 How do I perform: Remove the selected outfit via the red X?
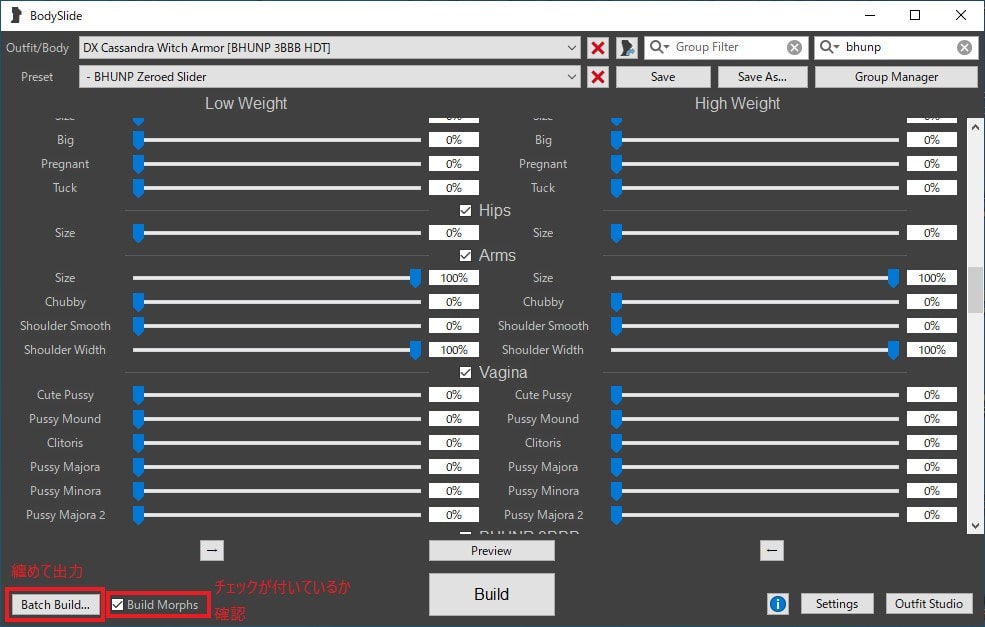pyautogui.click(x=597, y=46)
